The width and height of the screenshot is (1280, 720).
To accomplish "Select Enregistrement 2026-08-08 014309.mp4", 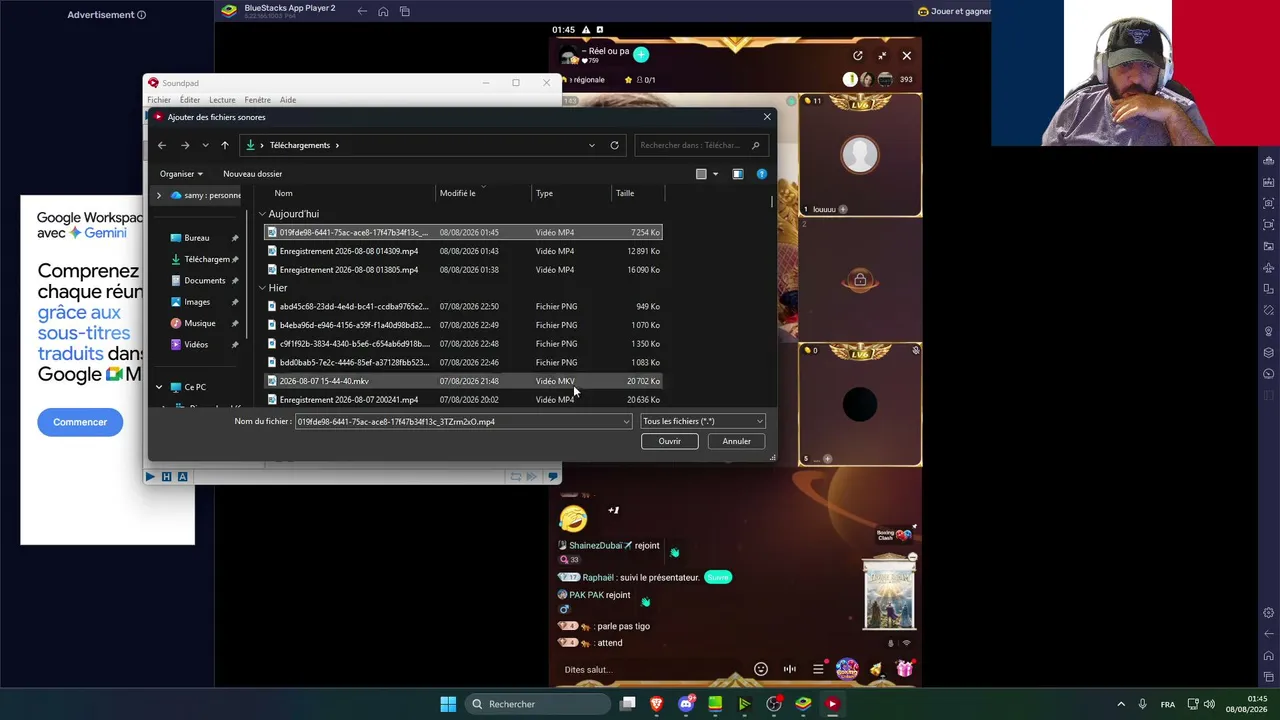I will click(x=463, y=251).
